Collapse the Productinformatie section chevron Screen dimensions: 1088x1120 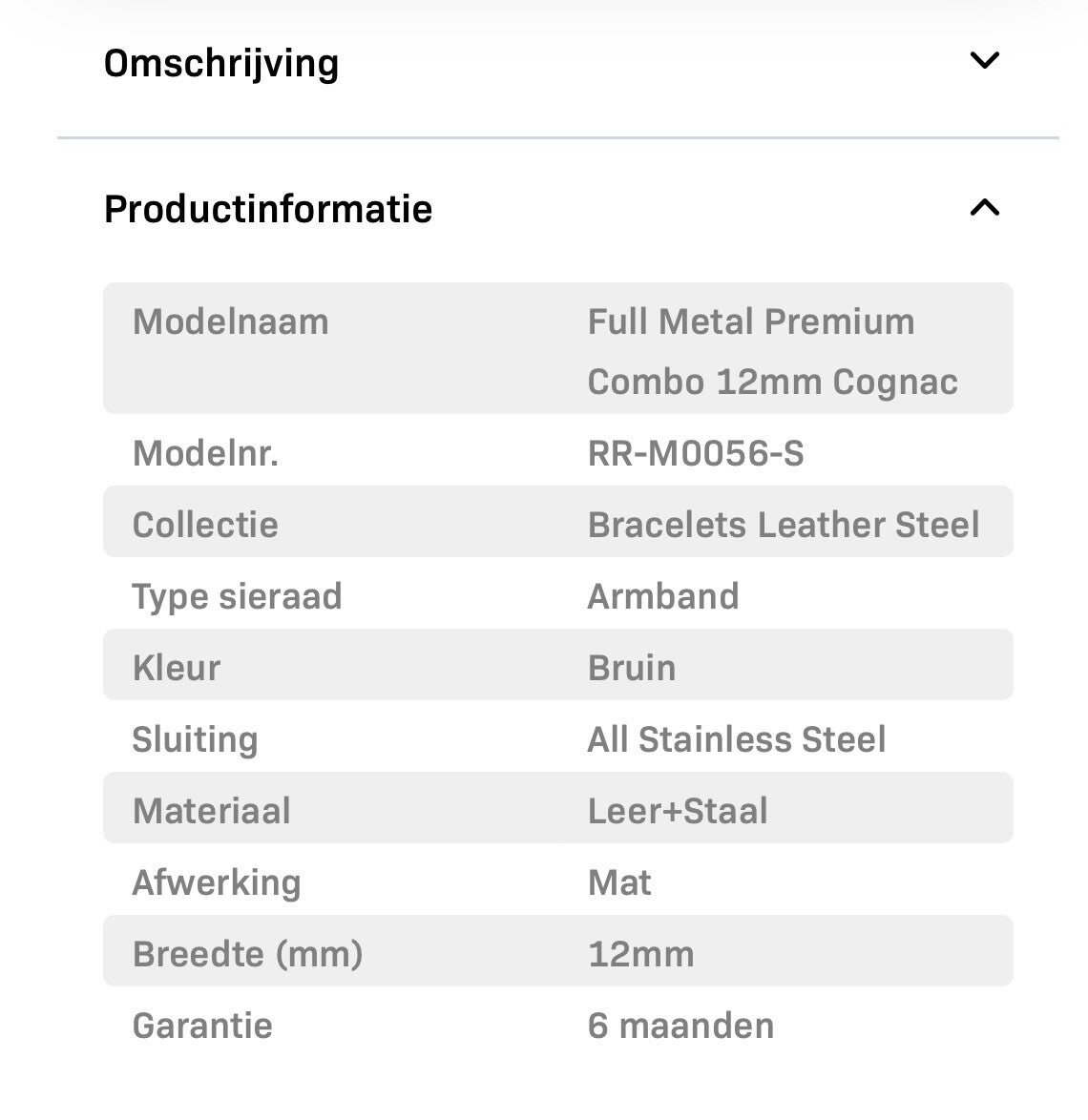pyautogui.click(x=984, y=208)
